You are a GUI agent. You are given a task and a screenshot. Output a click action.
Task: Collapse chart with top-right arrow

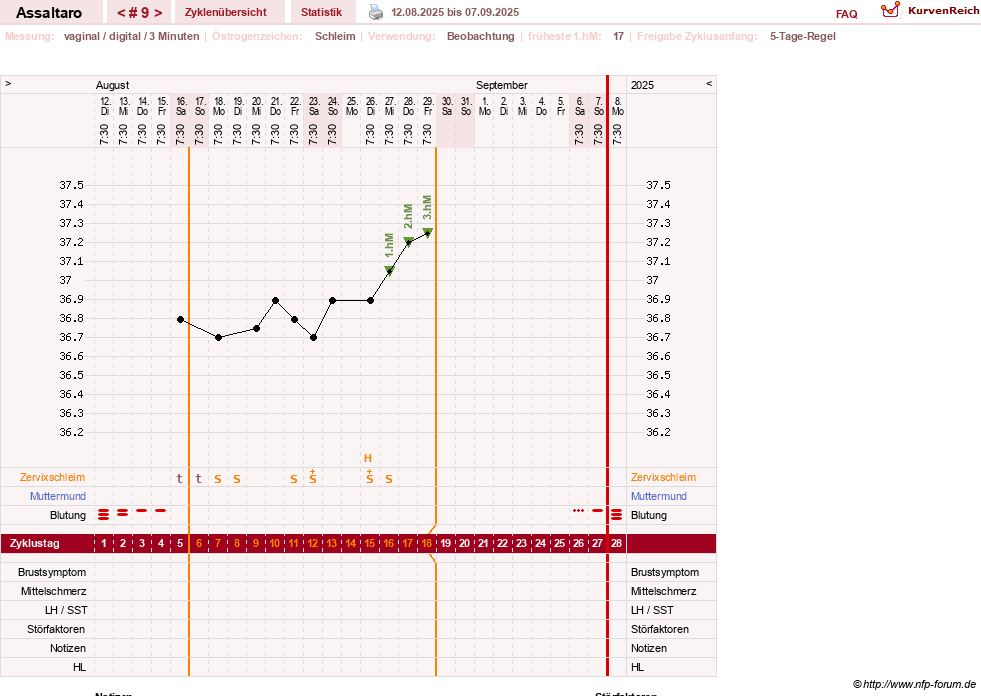click(709, 83)
